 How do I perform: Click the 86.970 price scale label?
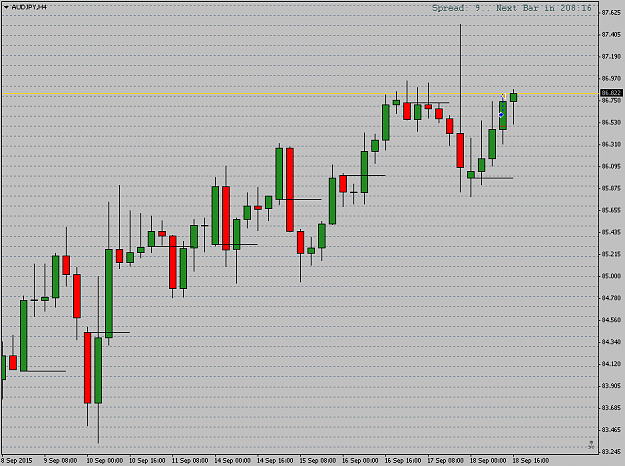(611, 79)
